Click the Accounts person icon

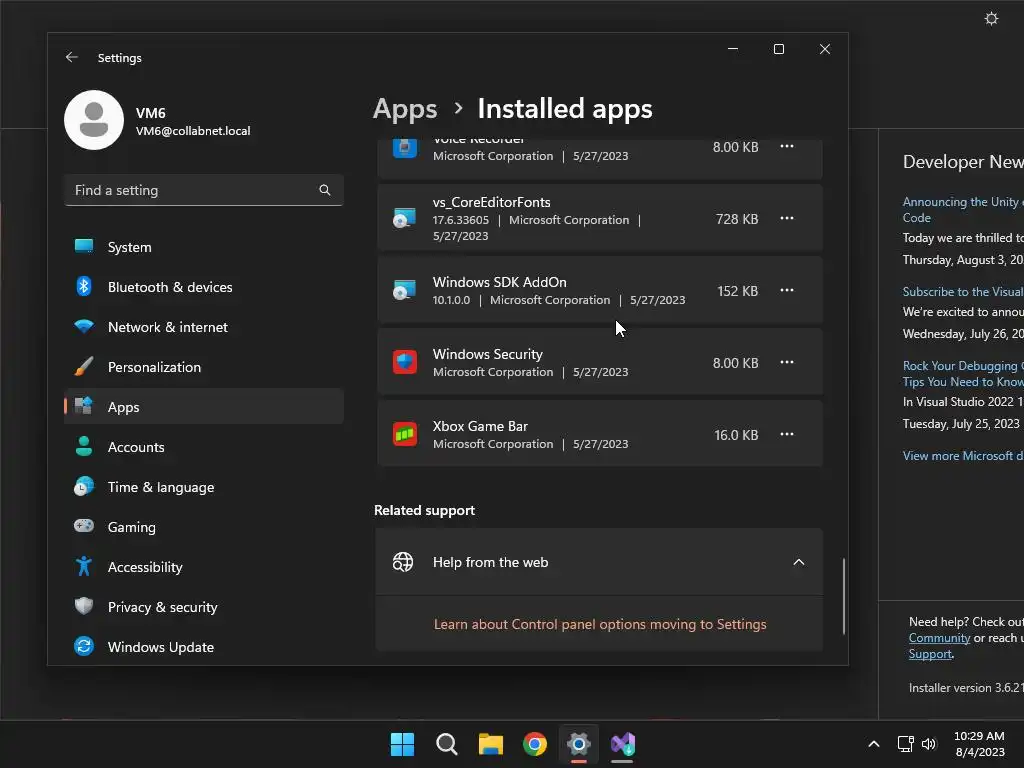84,446
